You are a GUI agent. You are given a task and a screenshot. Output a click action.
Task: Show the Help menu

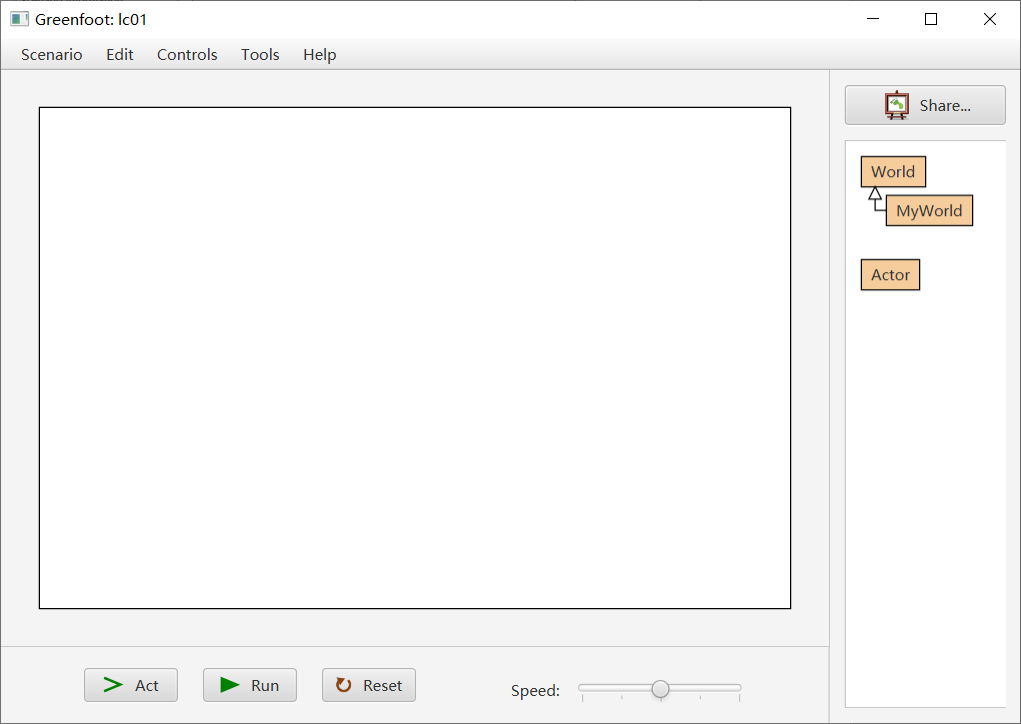click(x=319, y=55)
